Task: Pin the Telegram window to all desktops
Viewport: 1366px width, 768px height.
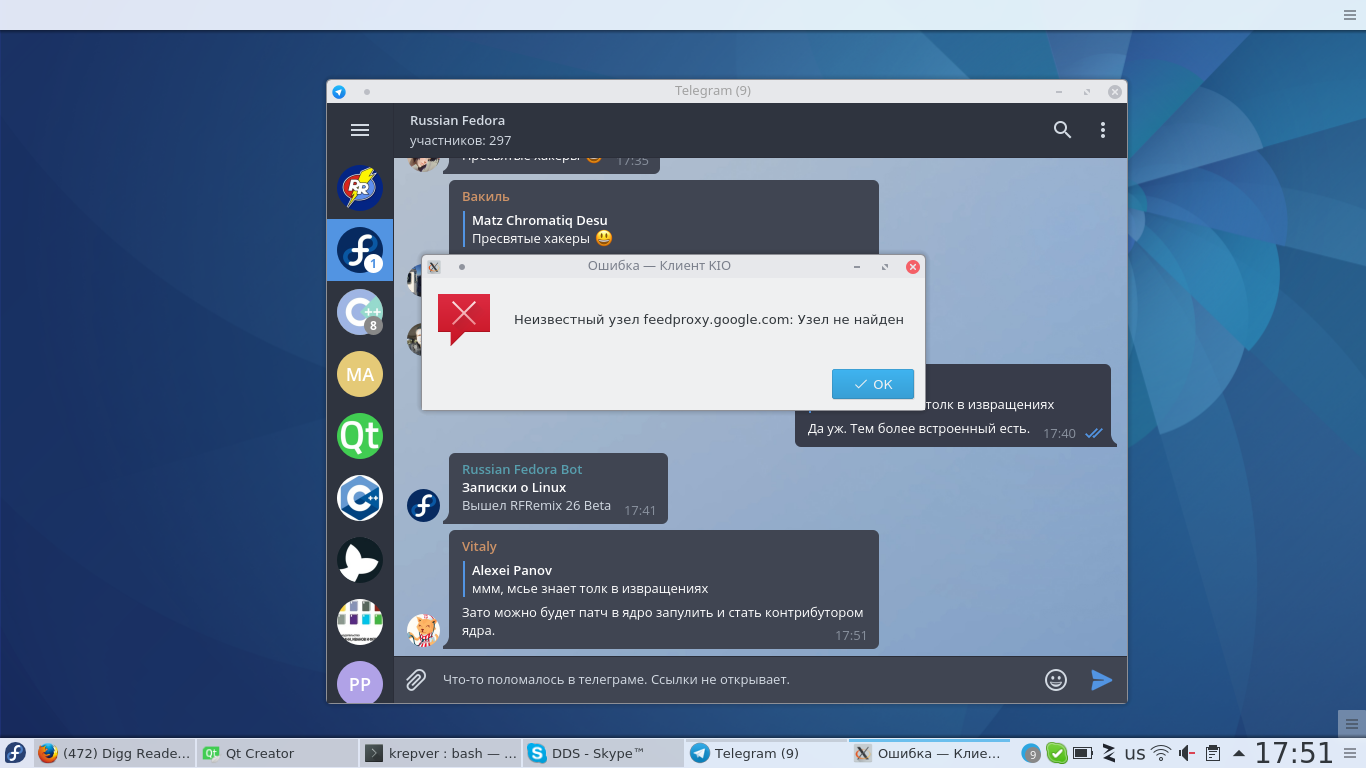Action: pyautogui.click(x=367, y=91)
